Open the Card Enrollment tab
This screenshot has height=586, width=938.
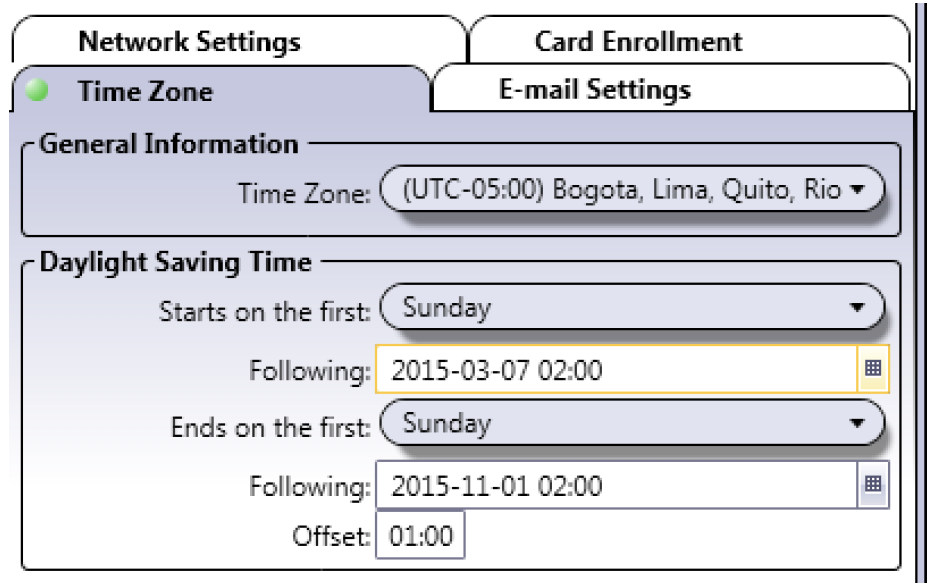[690, 41]
